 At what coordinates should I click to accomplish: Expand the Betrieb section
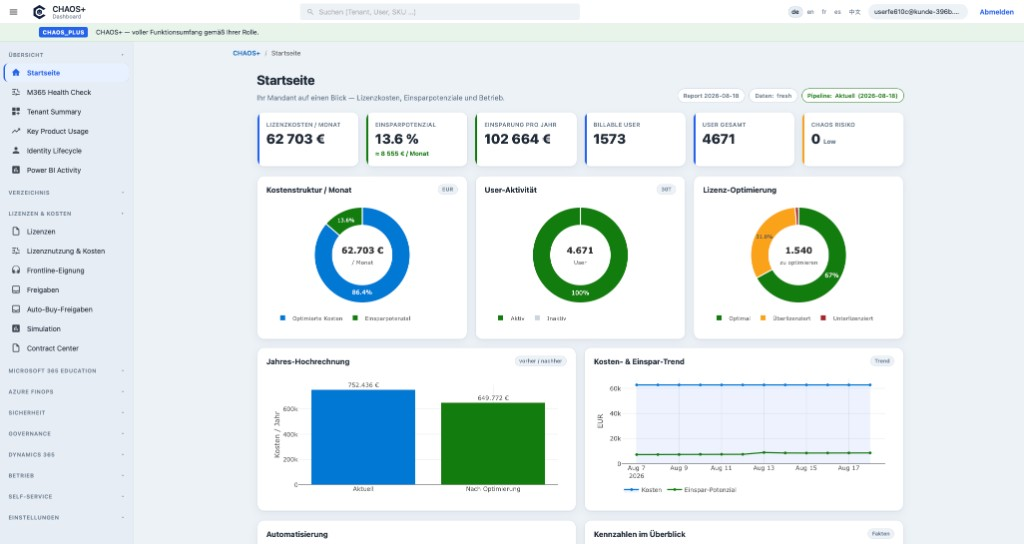(65, 475)
